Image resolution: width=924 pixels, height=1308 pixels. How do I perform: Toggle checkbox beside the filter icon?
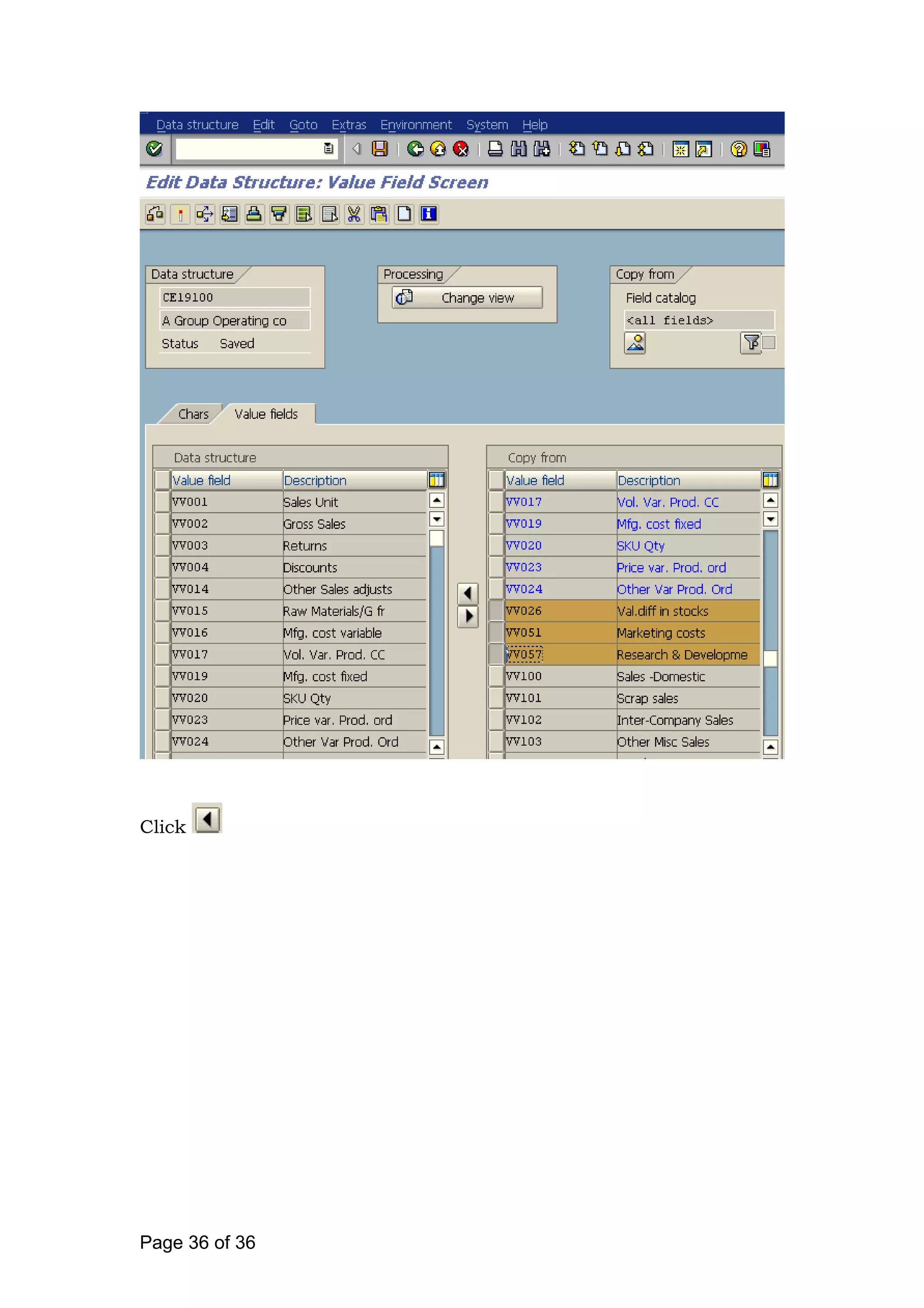[x=769, y=343]
